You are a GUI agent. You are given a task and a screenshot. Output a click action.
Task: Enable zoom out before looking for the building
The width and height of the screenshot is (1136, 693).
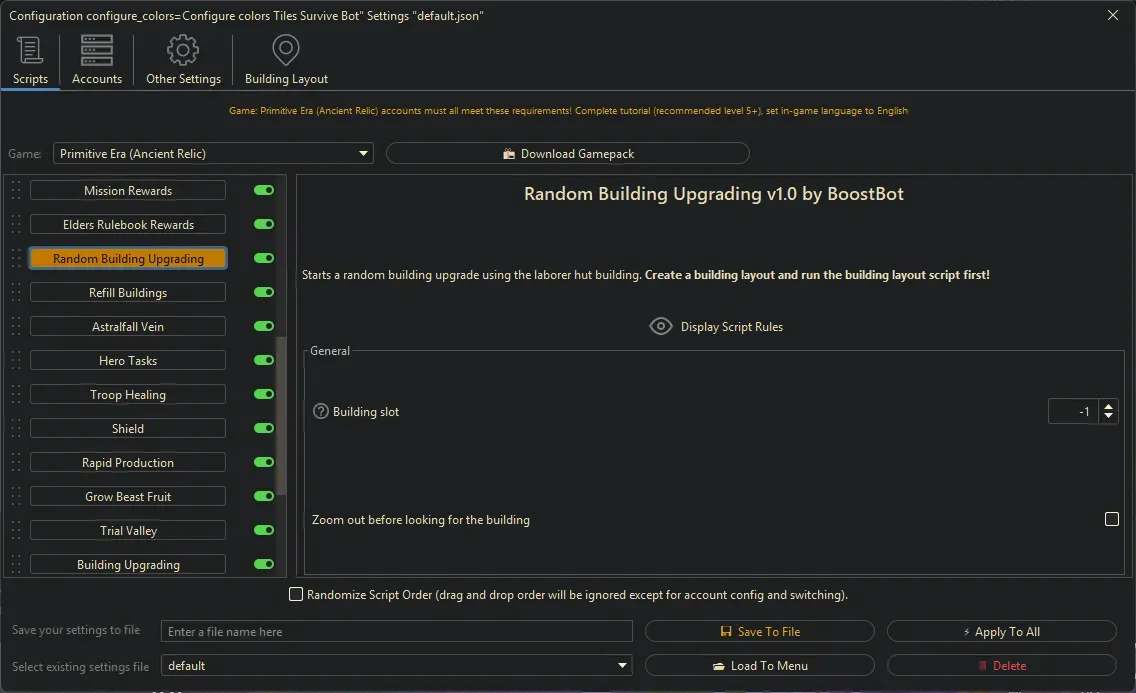click(x=1111, y=519)
